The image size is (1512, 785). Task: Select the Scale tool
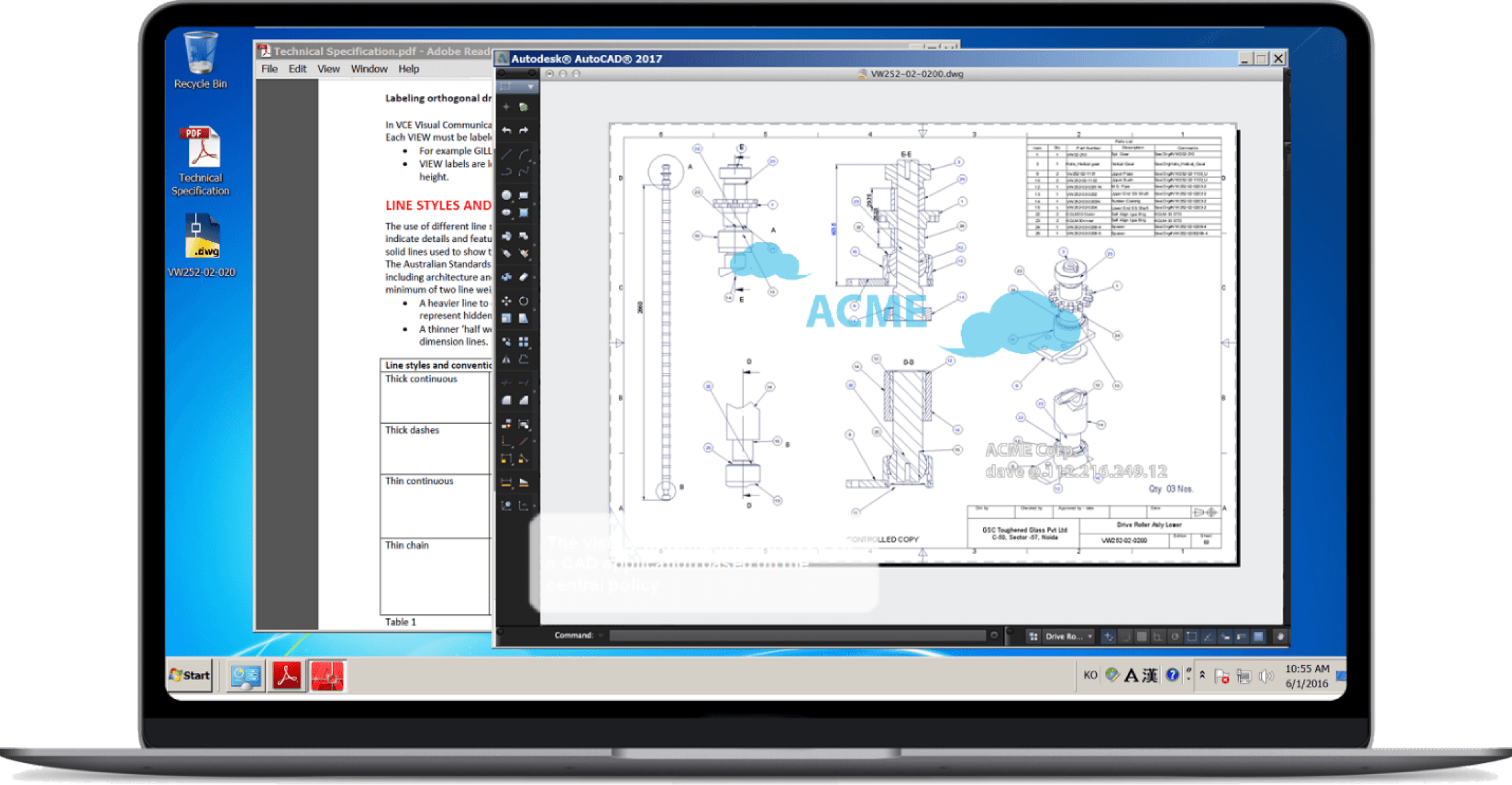pos(507,318)
